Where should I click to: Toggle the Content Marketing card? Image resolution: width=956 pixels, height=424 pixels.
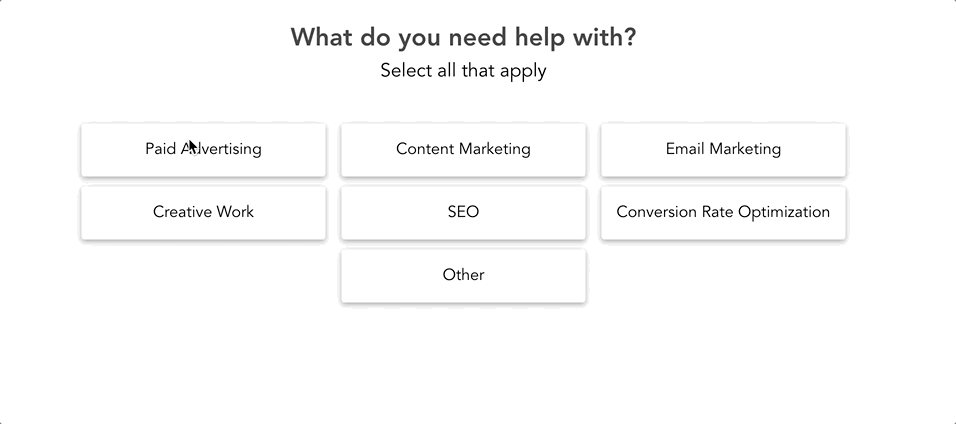pyautogui.click(x=463, y=149)
